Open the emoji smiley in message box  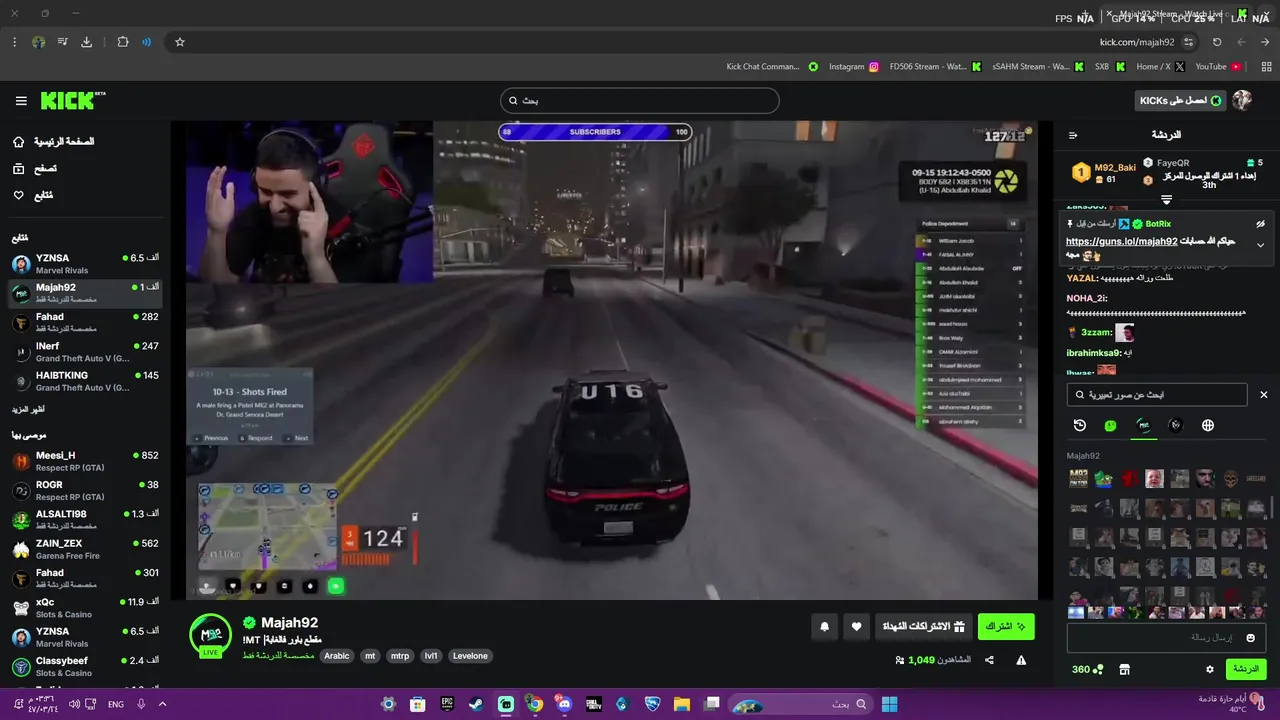1251,637
